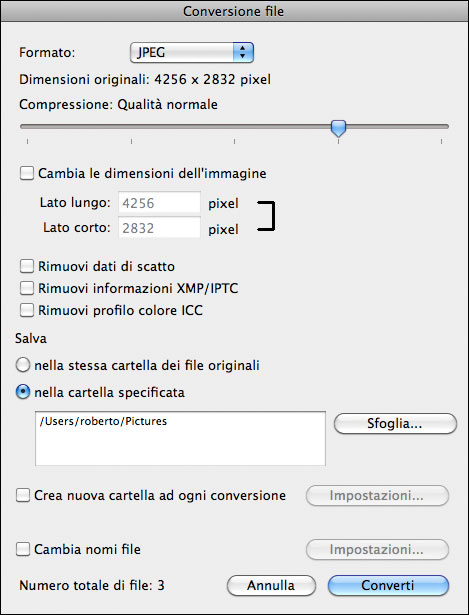Enable Crea nuova cartella ad ogni conversione
469x615 pixels.
(23, 495)
